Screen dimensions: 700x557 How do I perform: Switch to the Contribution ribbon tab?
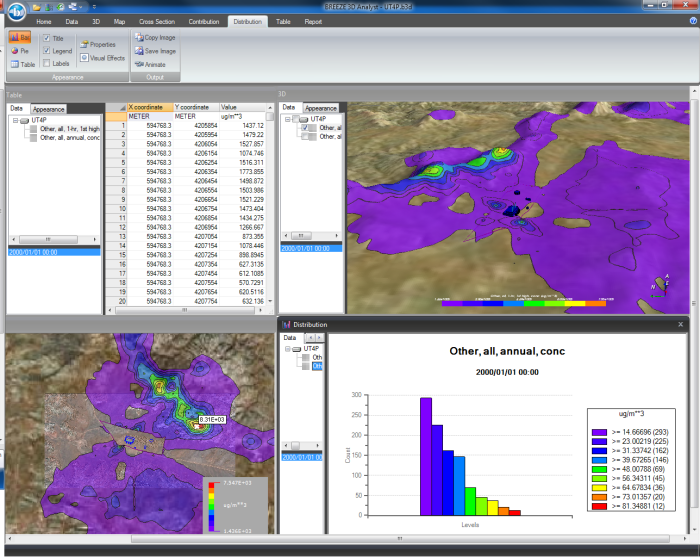coord(204,20)
